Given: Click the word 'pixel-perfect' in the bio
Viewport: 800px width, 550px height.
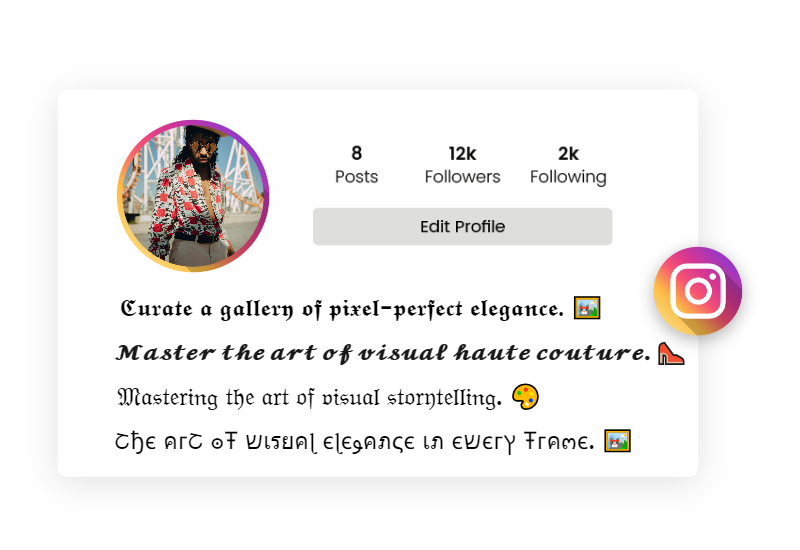Looking at the screenshot, I should (x=396, y=309).
